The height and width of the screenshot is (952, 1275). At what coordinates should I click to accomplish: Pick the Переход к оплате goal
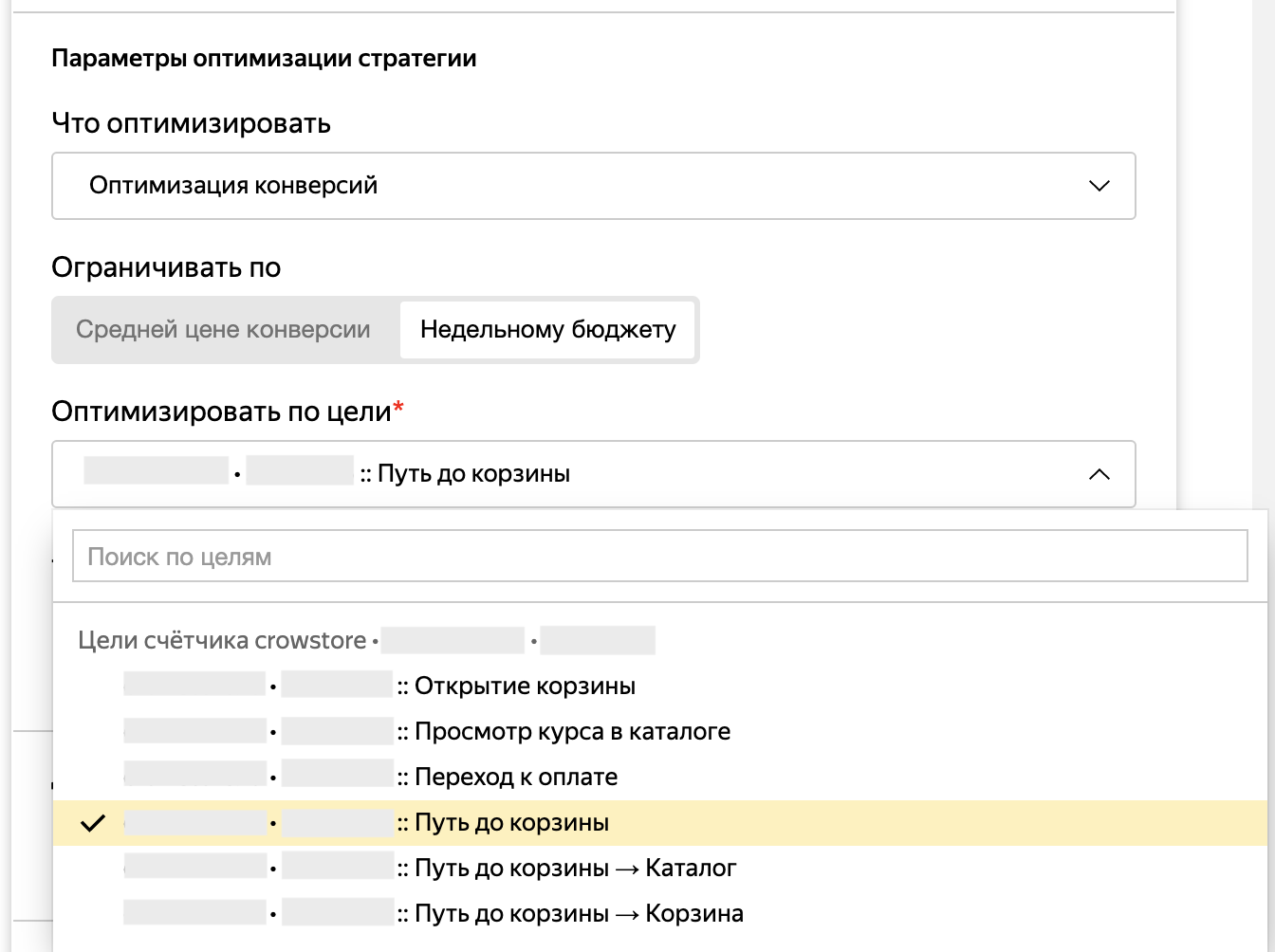pos(516,778)
